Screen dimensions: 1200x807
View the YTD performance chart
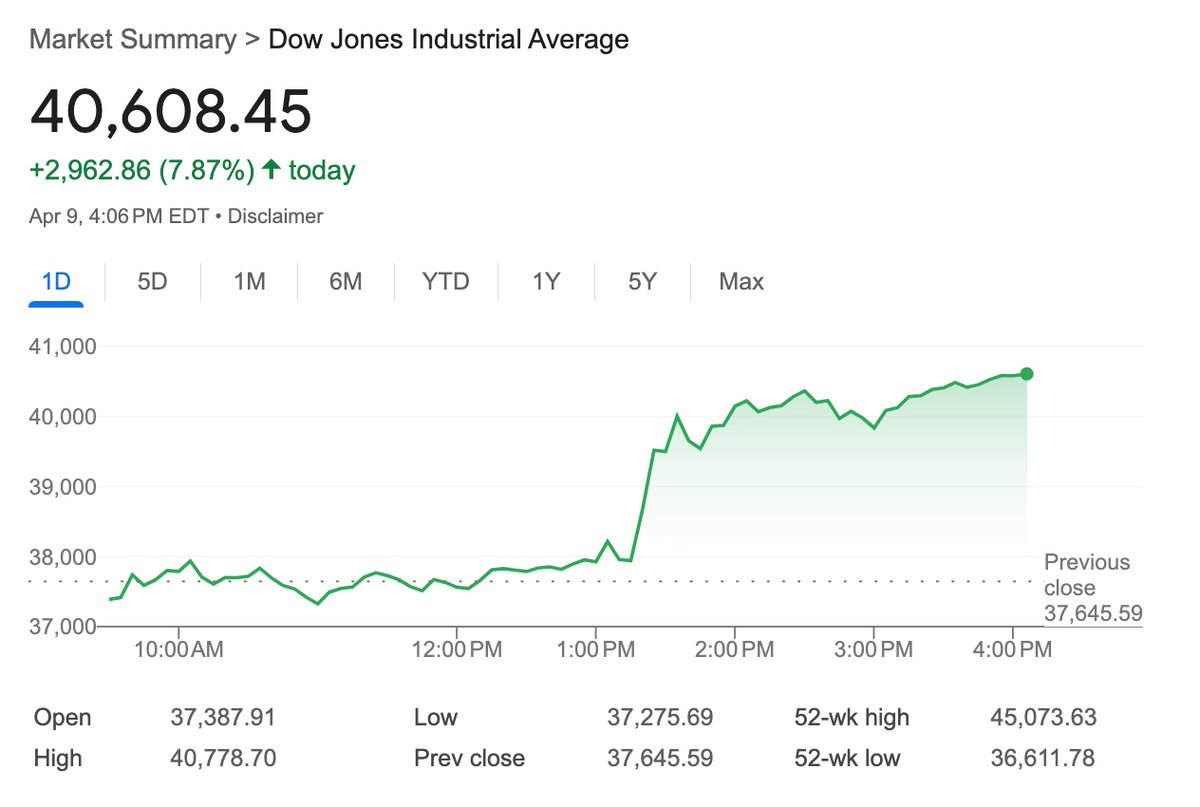point(445,281)
